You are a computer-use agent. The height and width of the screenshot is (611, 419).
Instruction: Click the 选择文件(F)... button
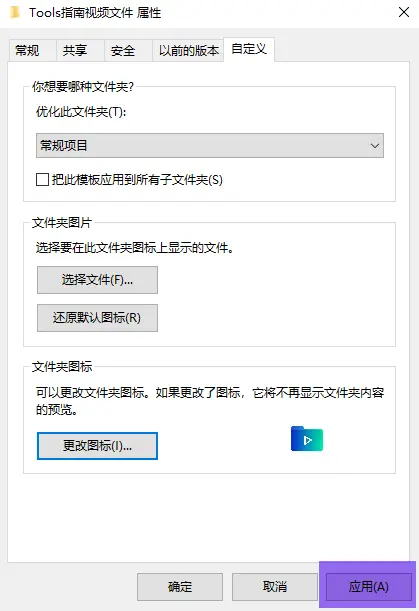[97, 280]
